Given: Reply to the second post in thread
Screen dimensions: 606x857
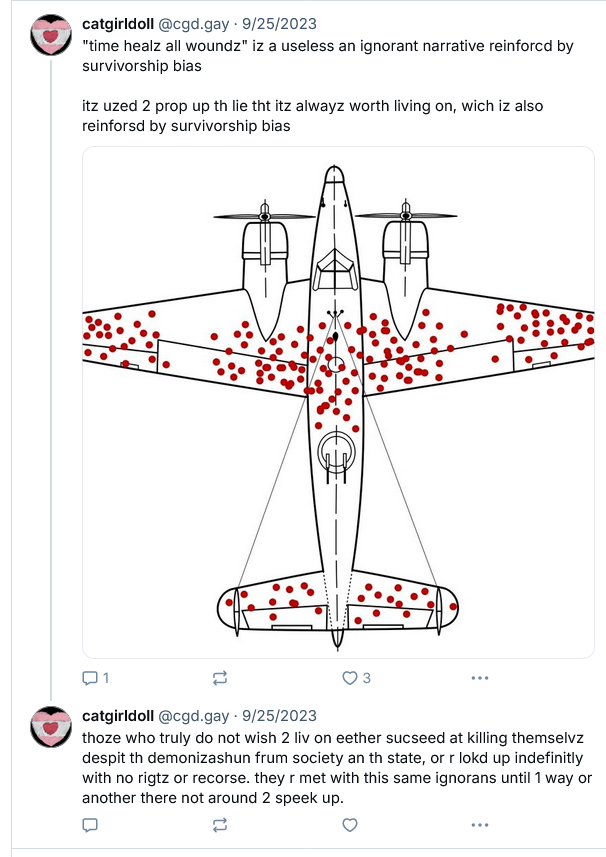Looking at the screenshot, I should click(x=89, y=825).
